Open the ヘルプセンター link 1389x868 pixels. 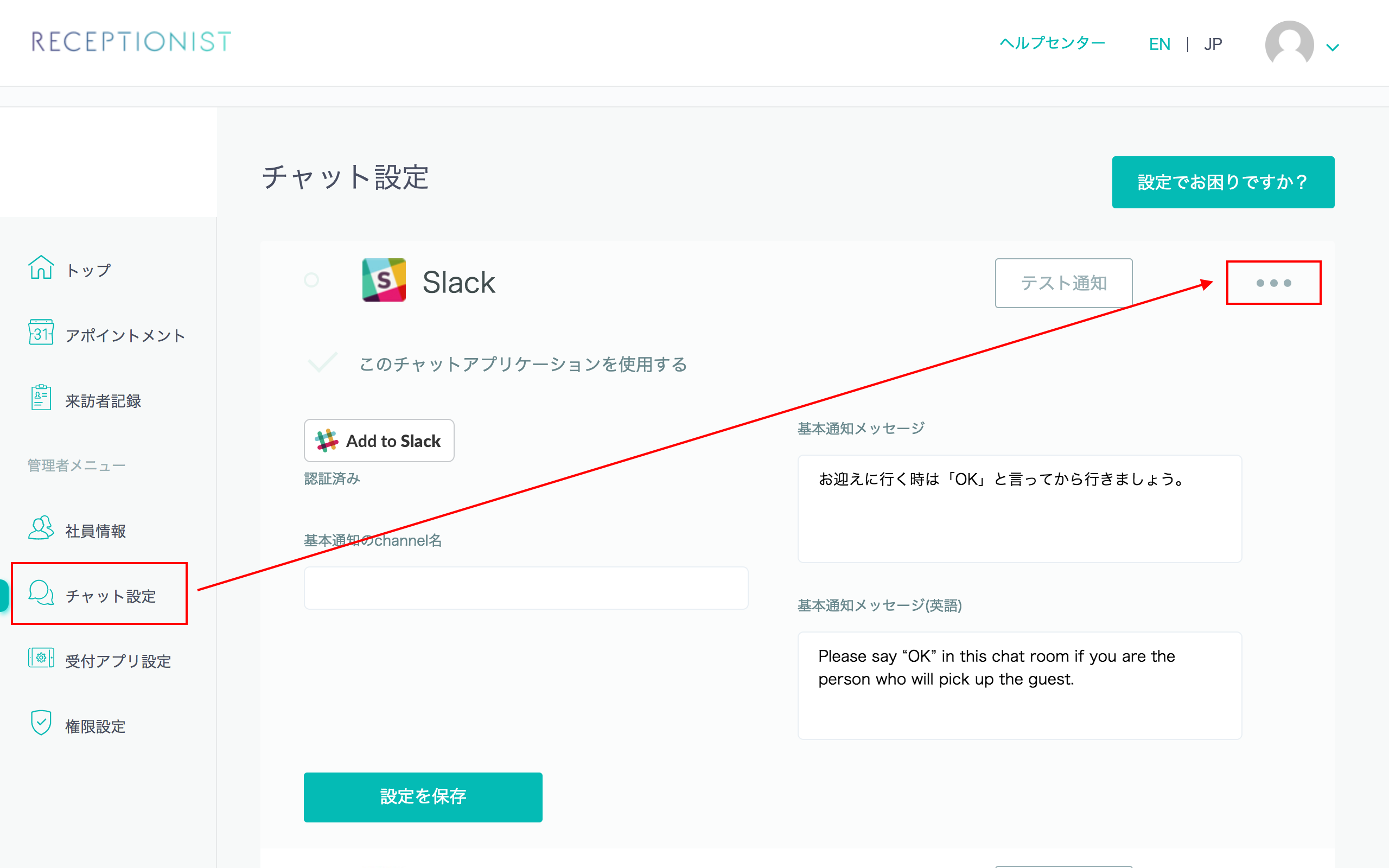[x=1052, y=43]
